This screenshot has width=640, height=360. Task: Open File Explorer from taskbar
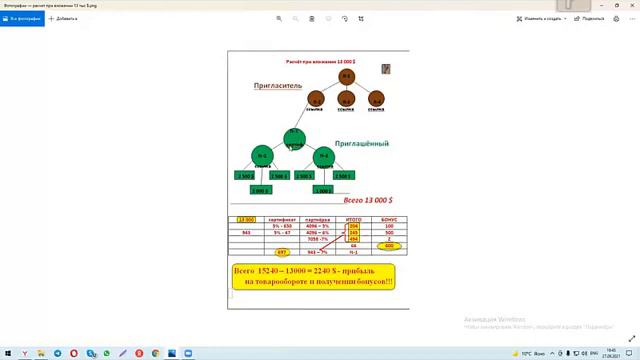click(41, 353)
